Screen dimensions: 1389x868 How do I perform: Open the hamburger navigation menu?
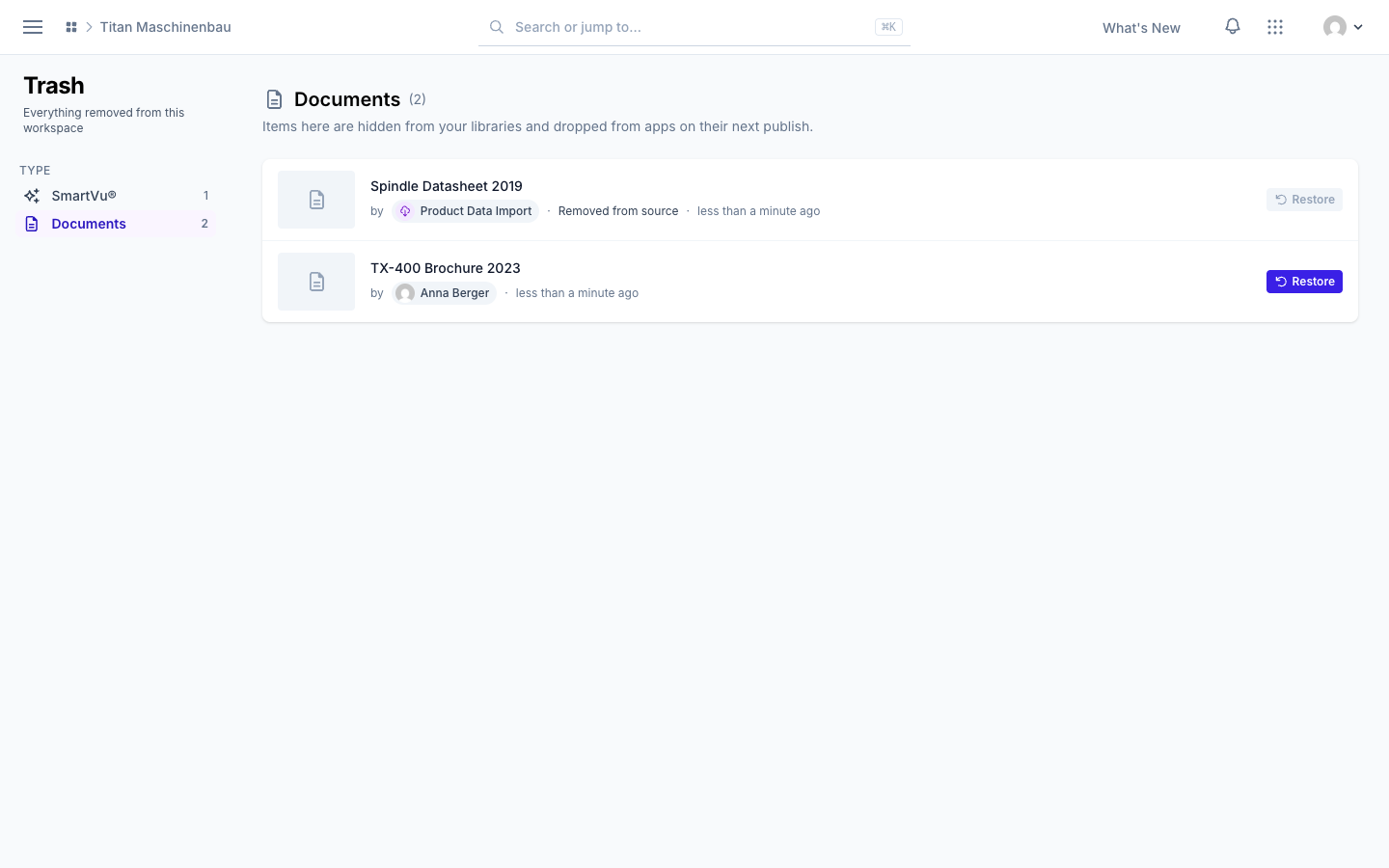[33, 27]
